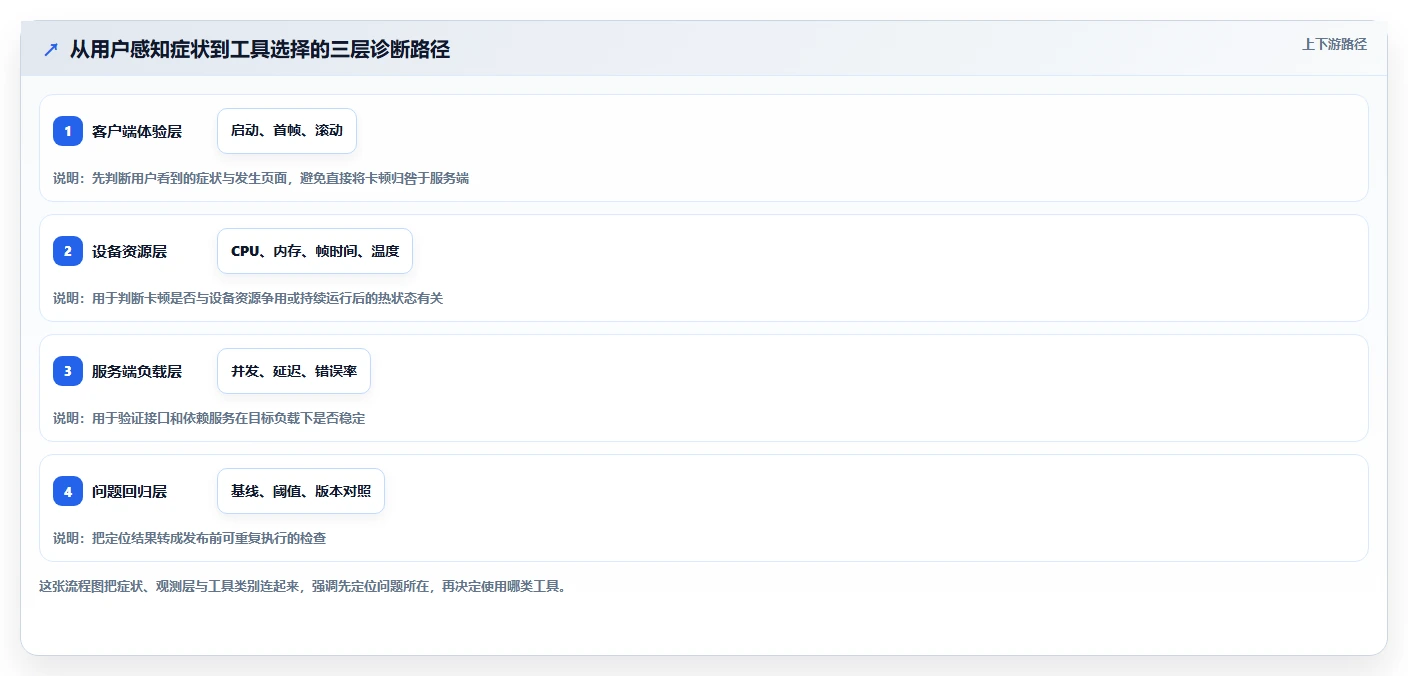This screenshot has width=1408, height=676.
Task: Click the description about 设备资源争用
Action: pyautogui.click(x=248, y=298)
